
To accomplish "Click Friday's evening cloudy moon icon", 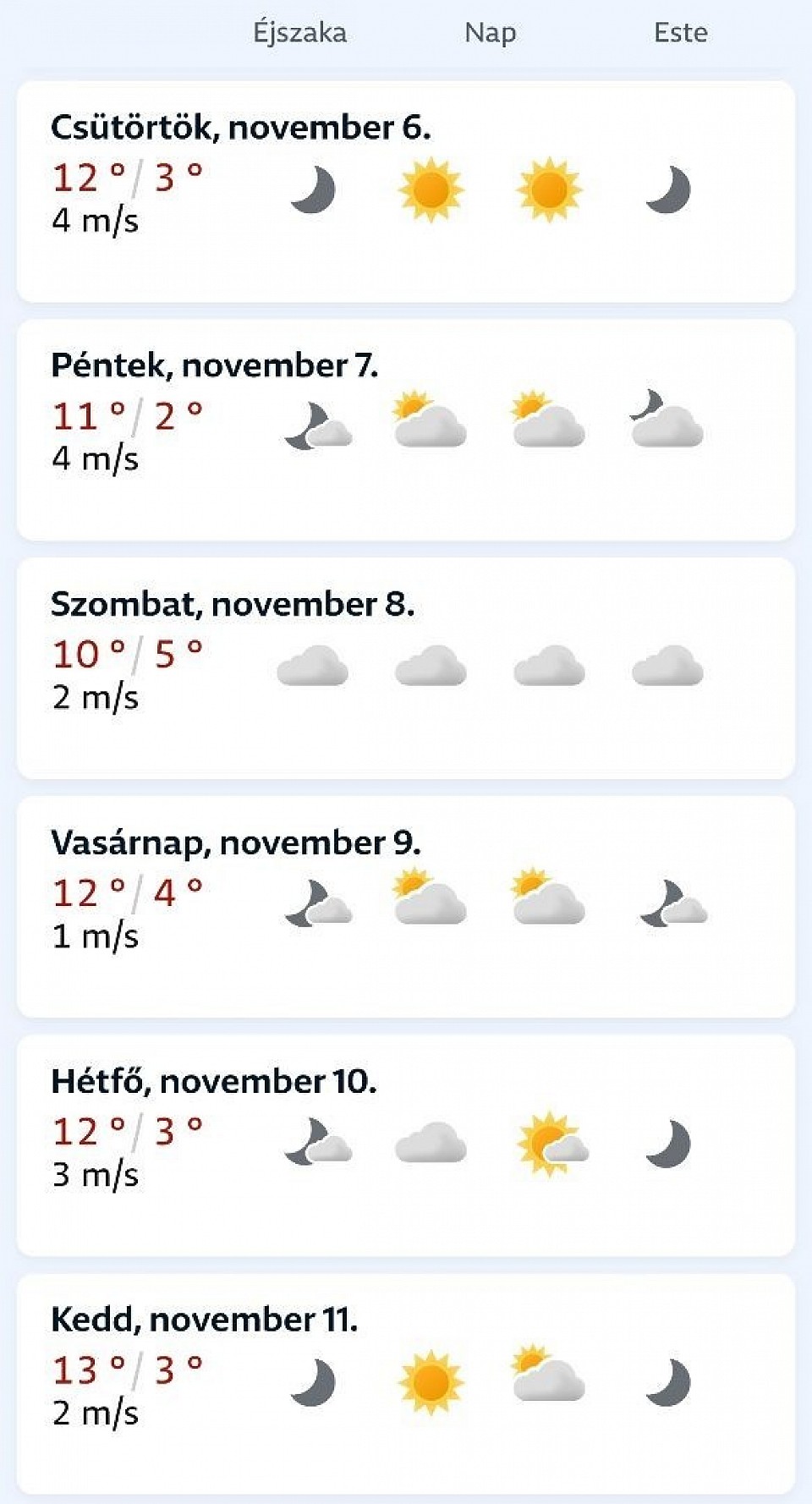I will click(x=667, y=420).
